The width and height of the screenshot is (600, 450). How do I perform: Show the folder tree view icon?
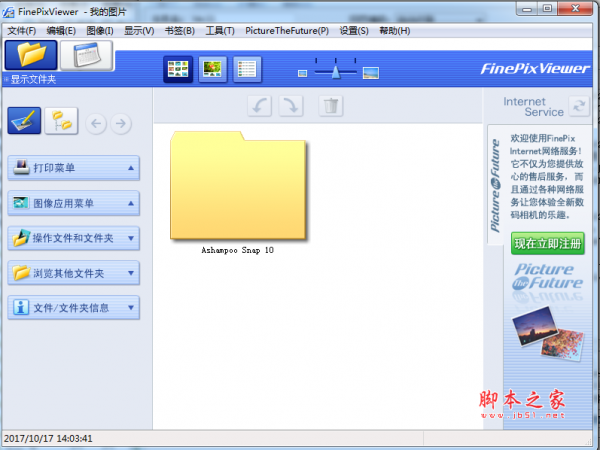coord(61,121)
